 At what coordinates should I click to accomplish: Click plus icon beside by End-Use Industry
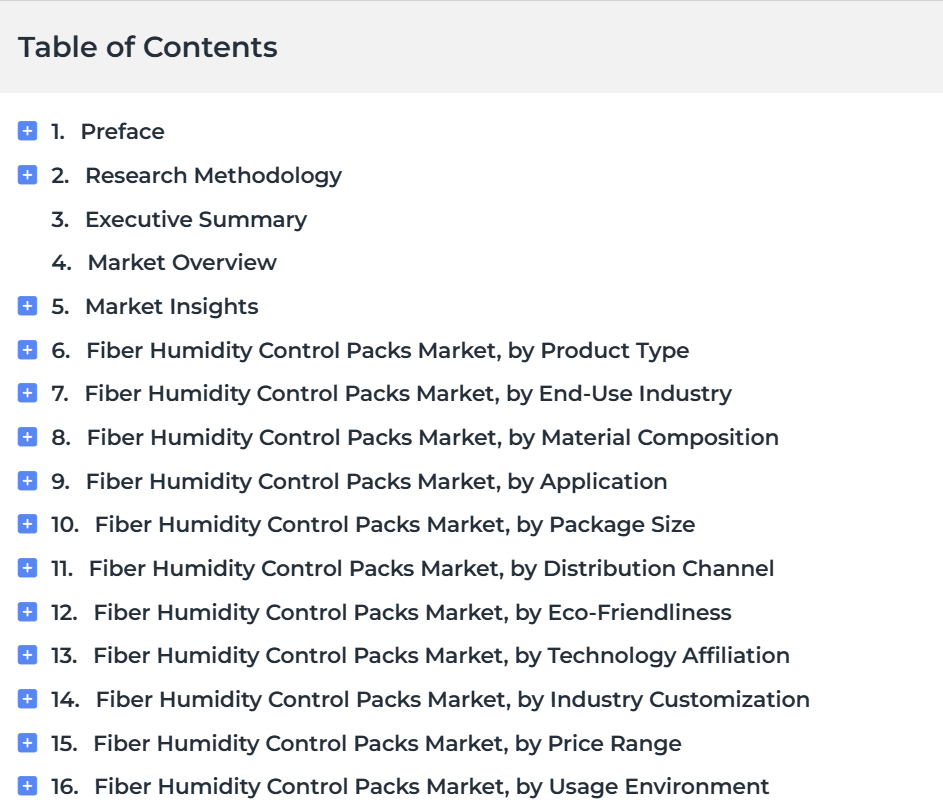coord(27,393)
